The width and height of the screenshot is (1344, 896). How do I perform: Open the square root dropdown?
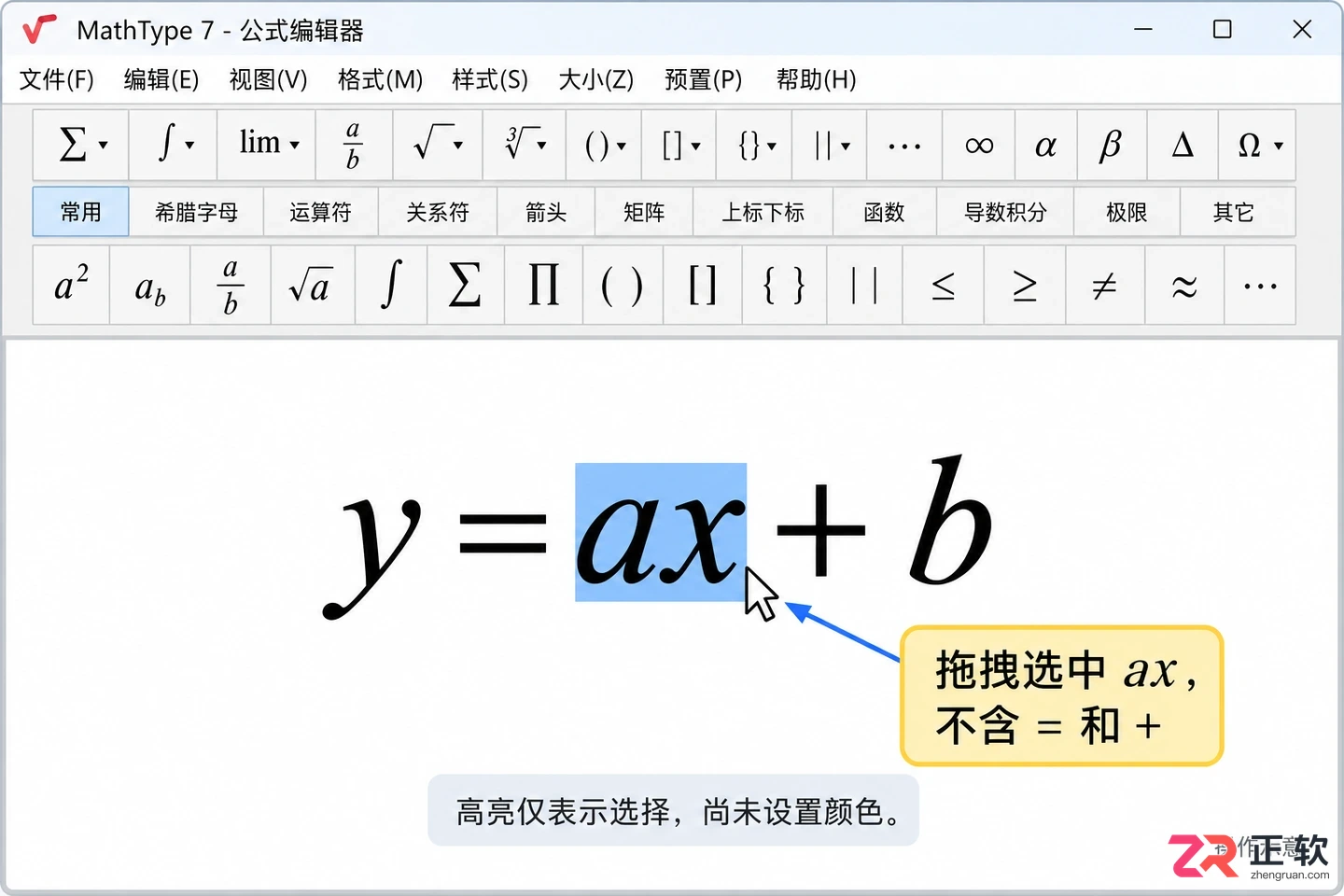point(438,145)
